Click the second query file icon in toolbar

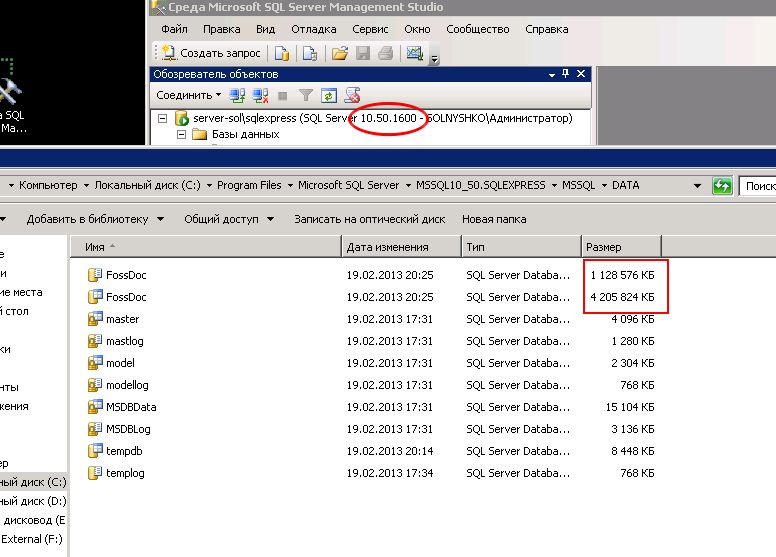(x=310, y=53)
